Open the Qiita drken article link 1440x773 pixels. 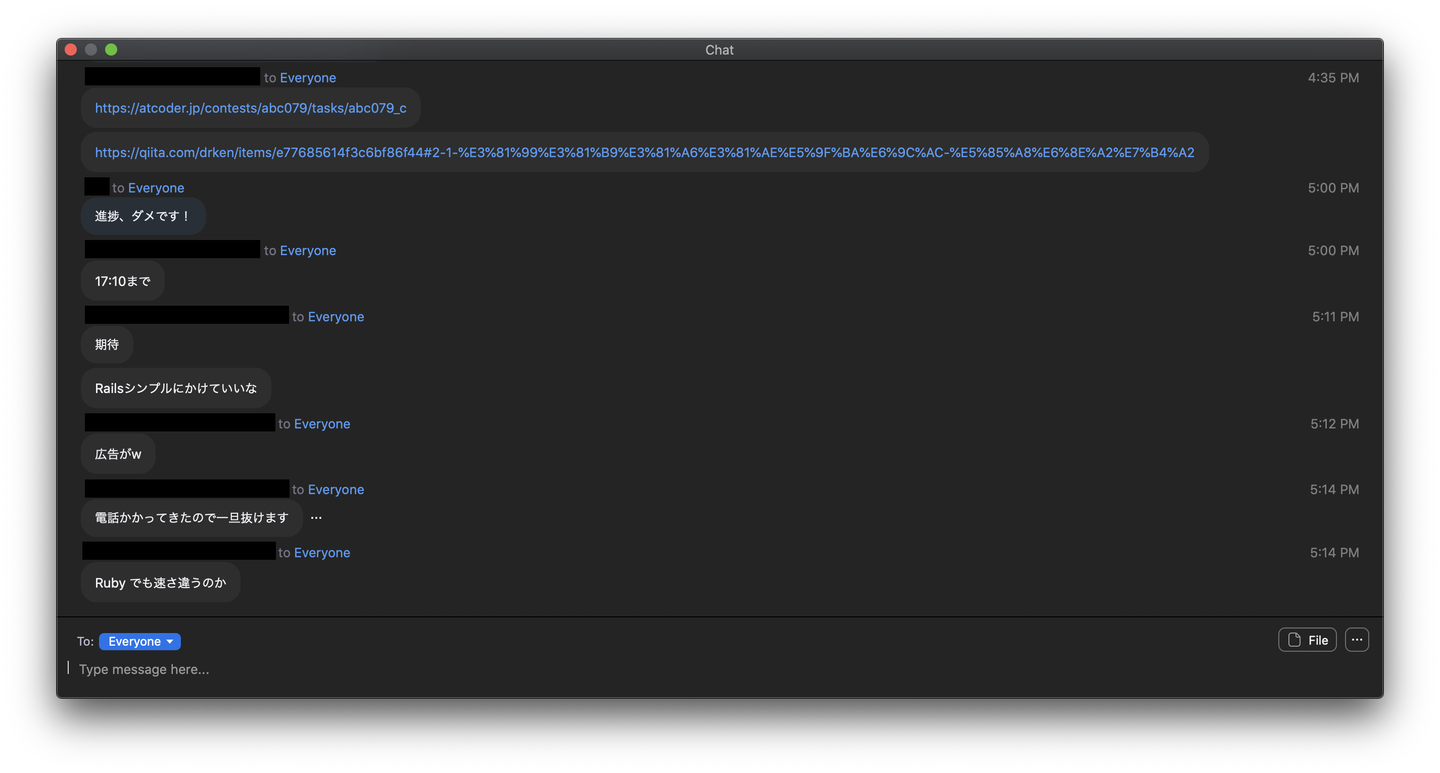pos(644,153)
